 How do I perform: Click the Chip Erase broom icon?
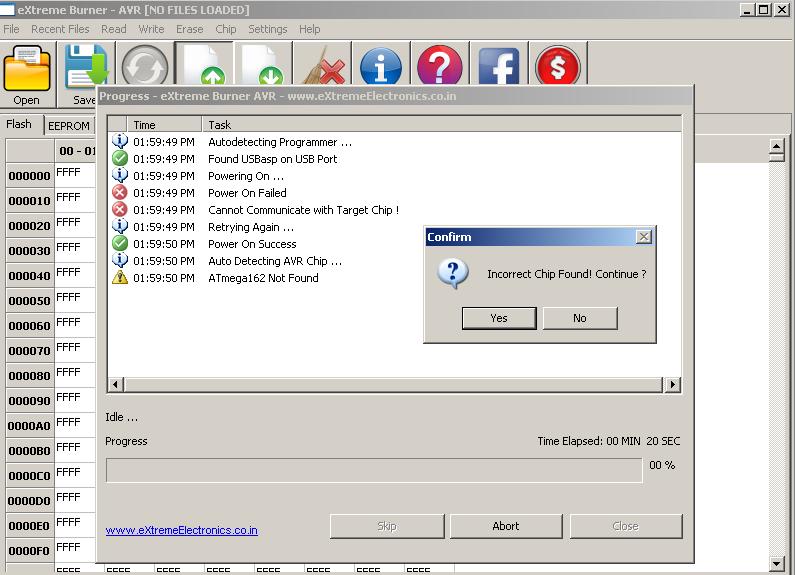point(324,66)
